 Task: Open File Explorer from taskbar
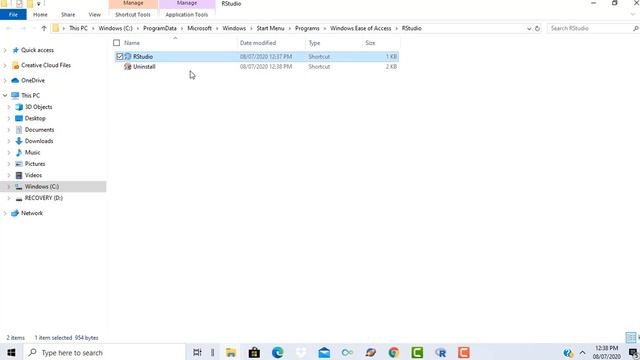click(x=231, y=352)
